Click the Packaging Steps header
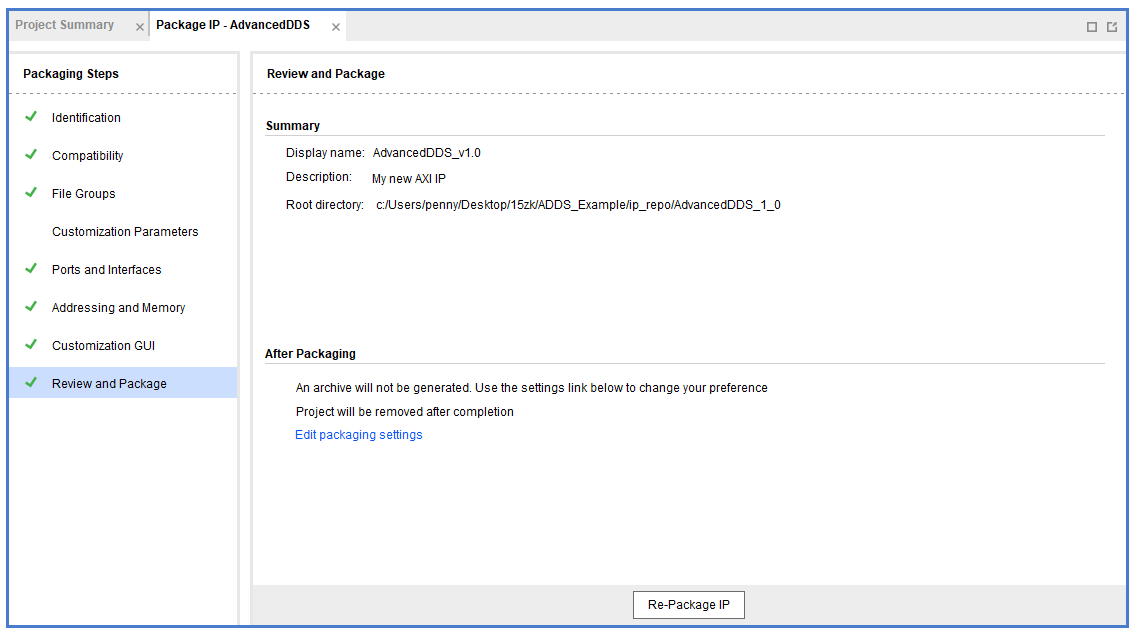 click(71, 74)
